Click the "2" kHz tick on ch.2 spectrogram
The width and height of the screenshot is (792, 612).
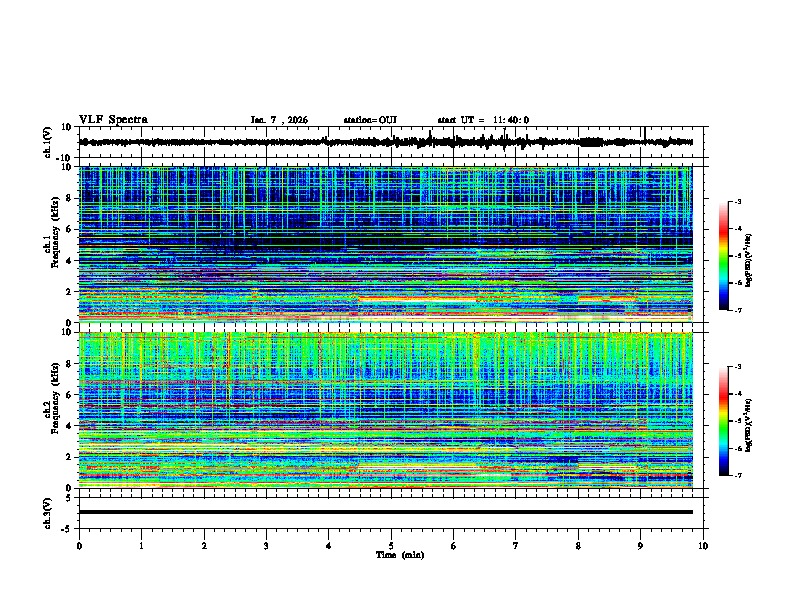(68, 457)
